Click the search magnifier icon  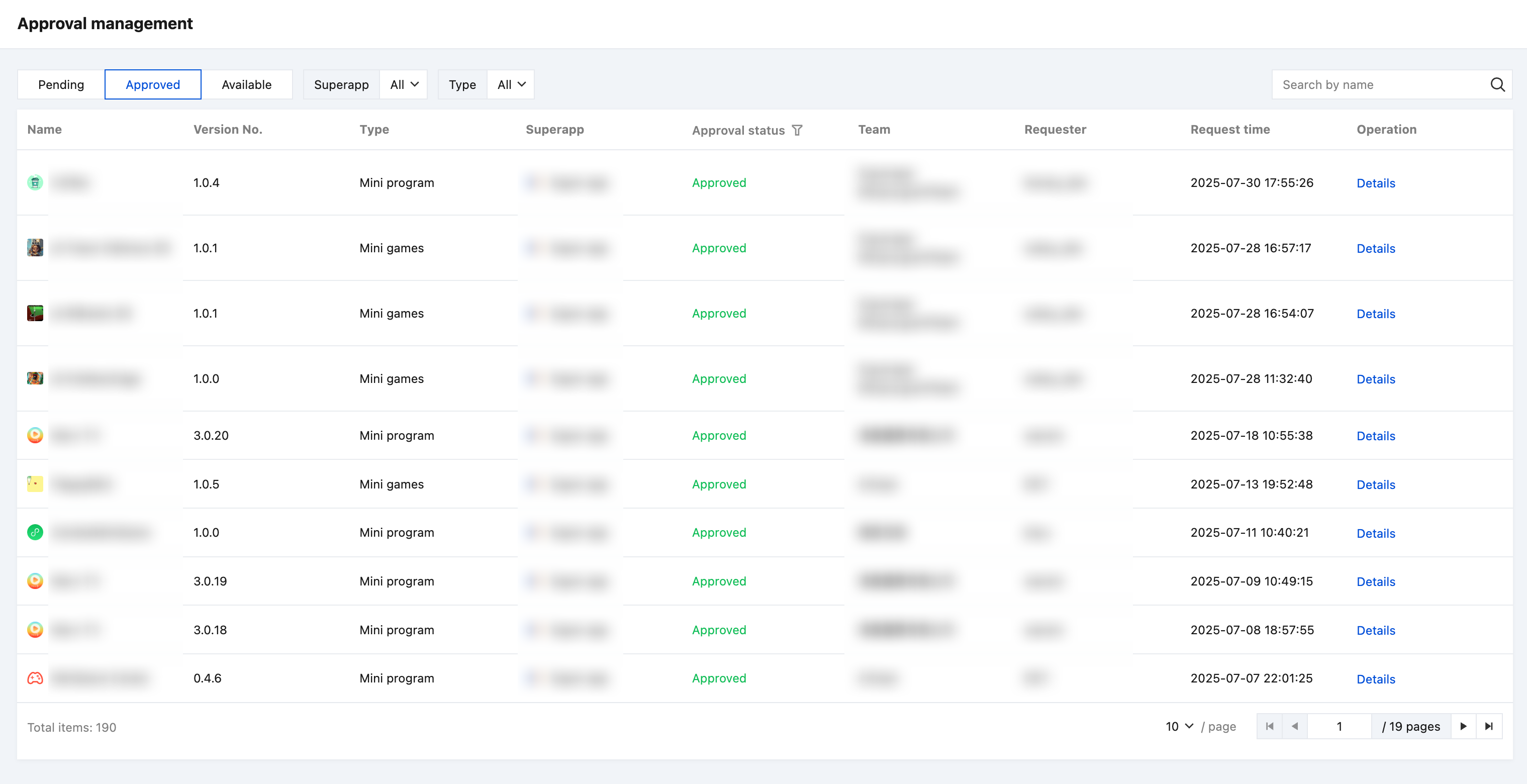pyautogui.click(x=1497, y=85)
